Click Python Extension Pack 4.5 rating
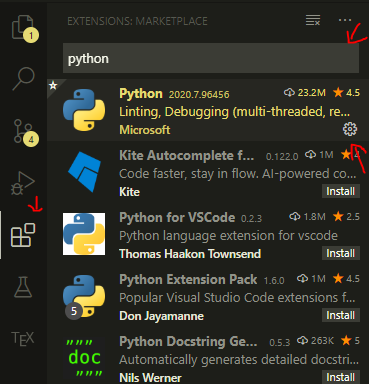369x384 pixels. point(347,279)
